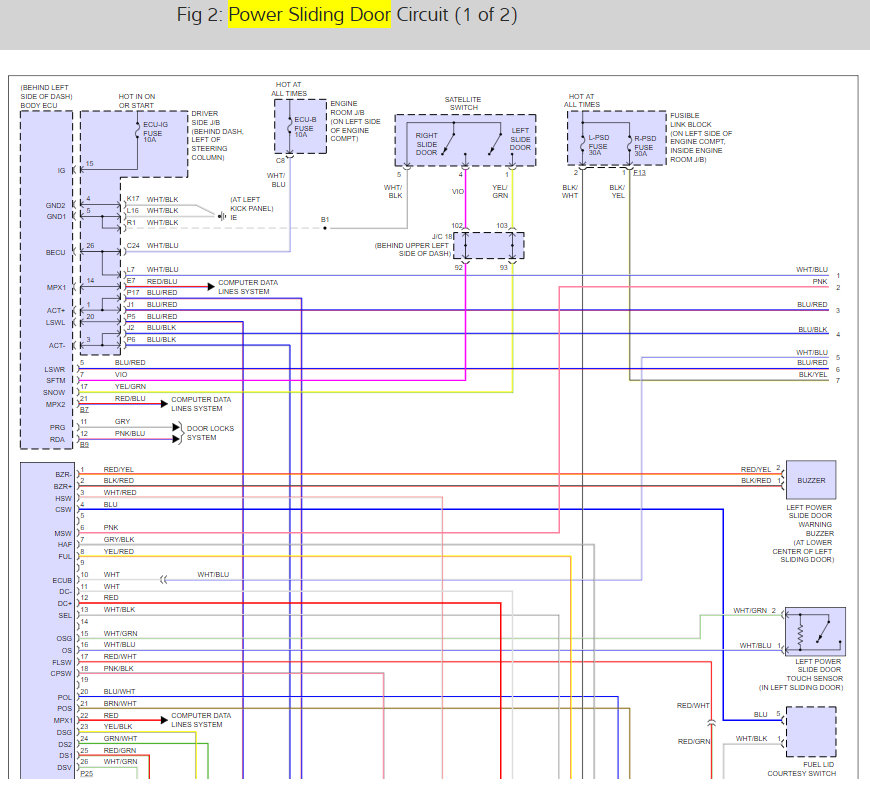Click the touch sensor resistor switch symbol

(815, 631)
